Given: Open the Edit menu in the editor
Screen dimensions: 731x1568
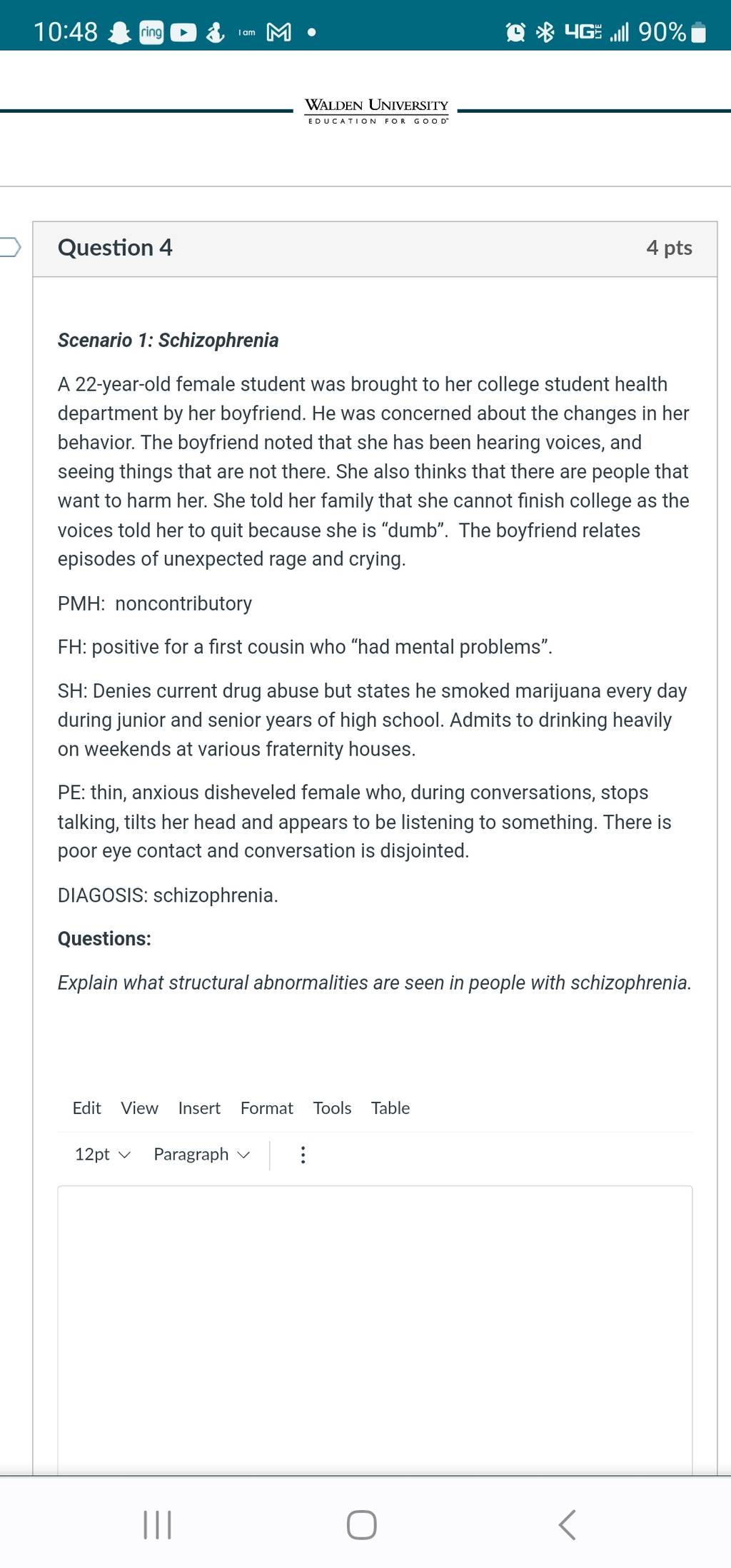Looking at the screenshot, I should [86, 1108].
